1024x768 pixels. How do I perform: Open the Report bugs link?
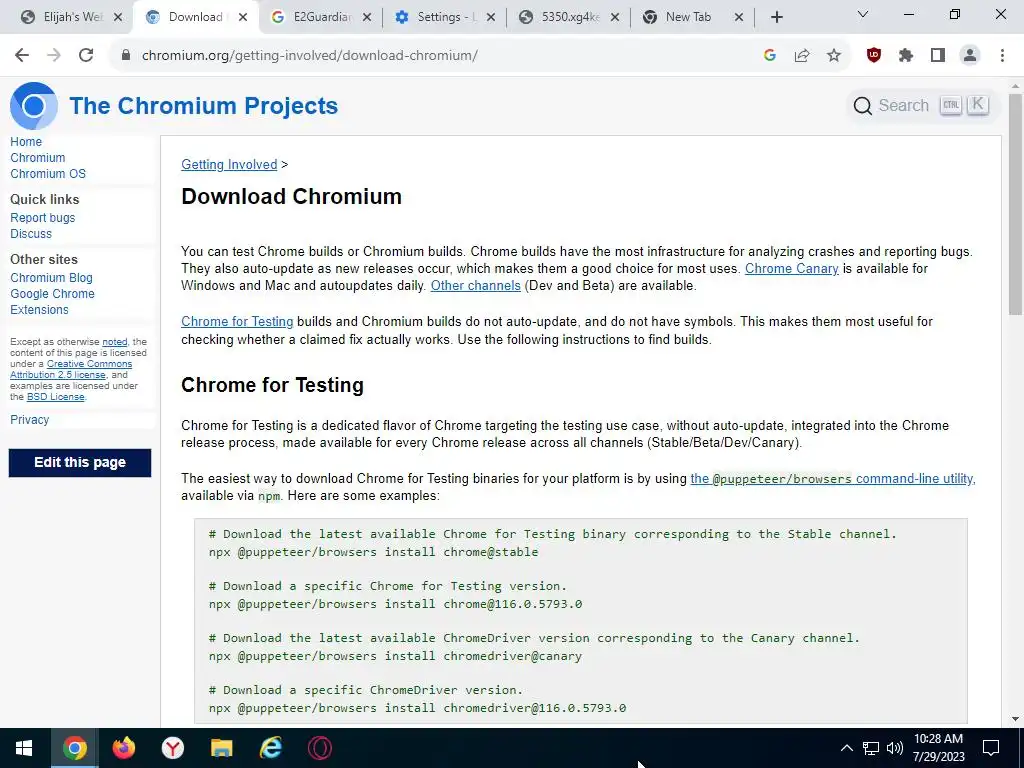pyautogui.click(x=42, y=217)
